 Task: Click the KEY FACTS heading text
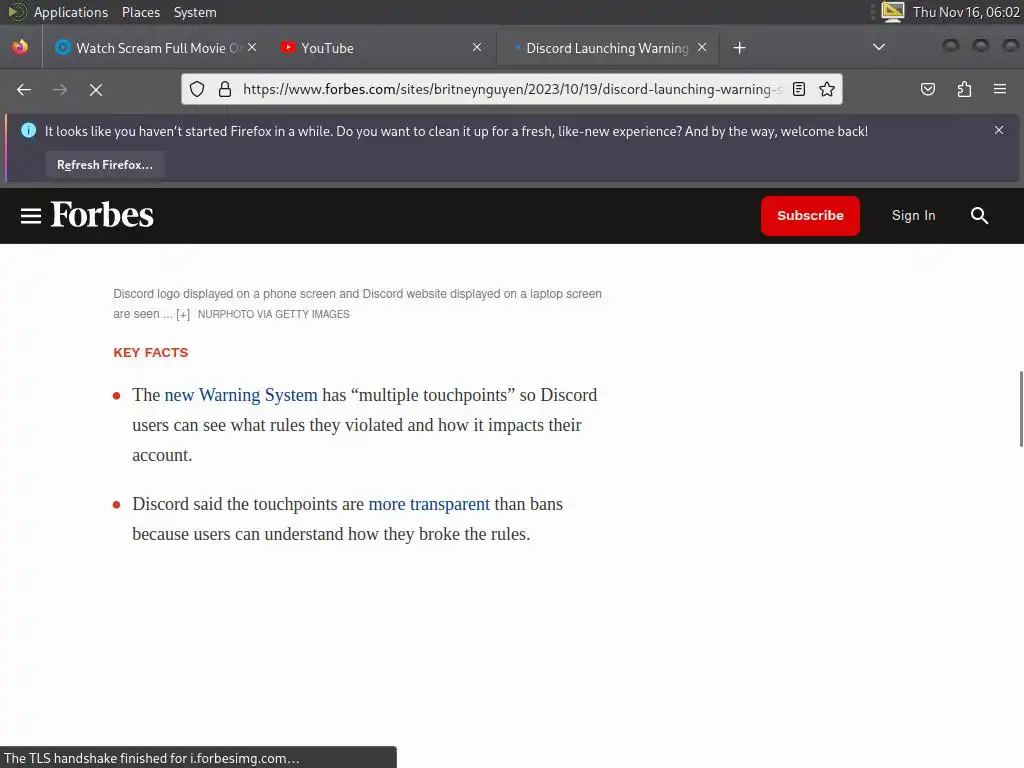(150, 353)
